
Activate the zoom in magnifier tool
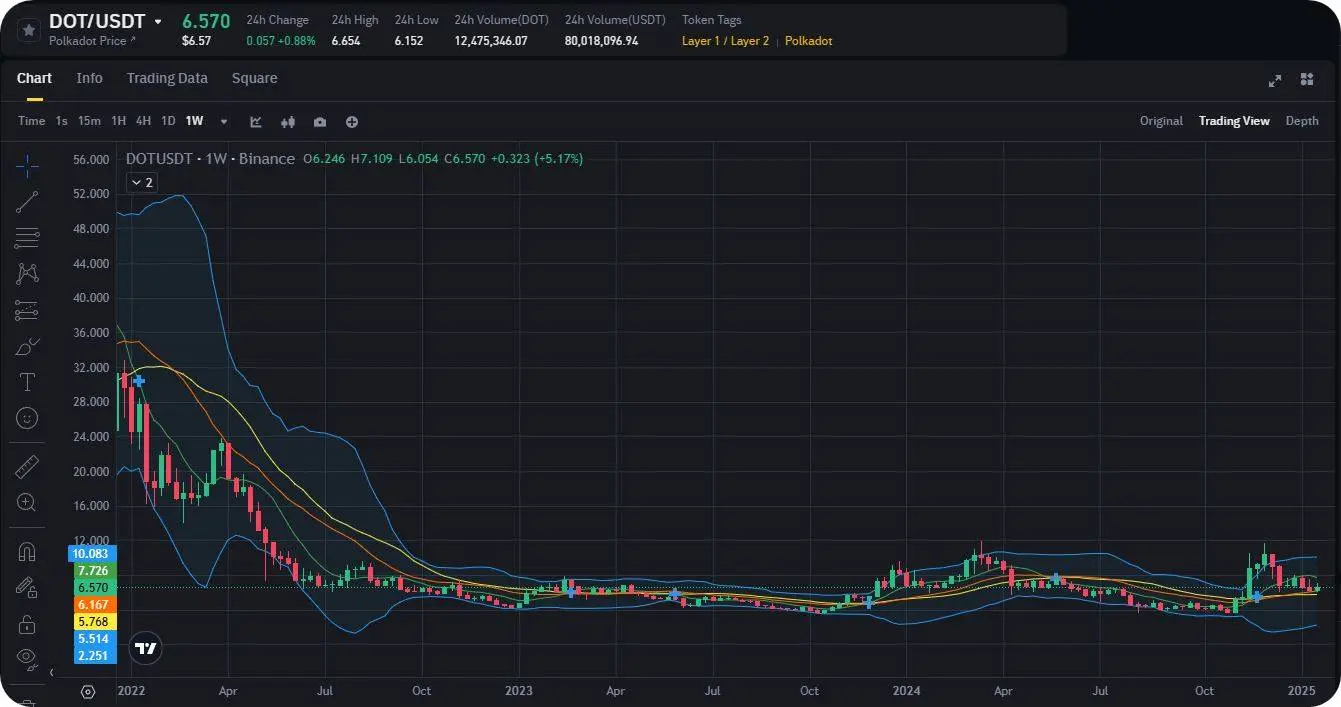[27, 502]
